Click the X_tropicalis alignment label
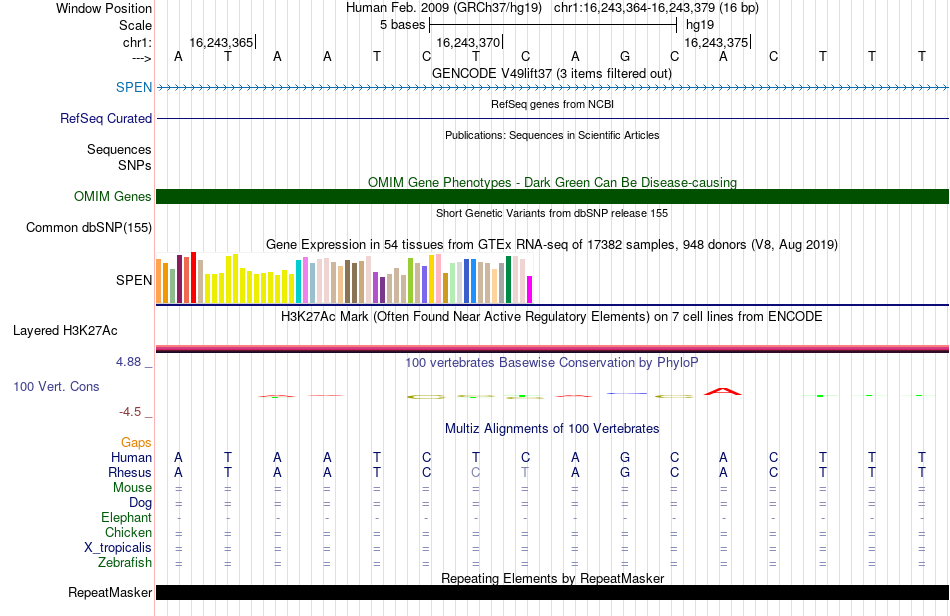The width and height of the screenshot is (950, 616). click(x=118, y=548)
